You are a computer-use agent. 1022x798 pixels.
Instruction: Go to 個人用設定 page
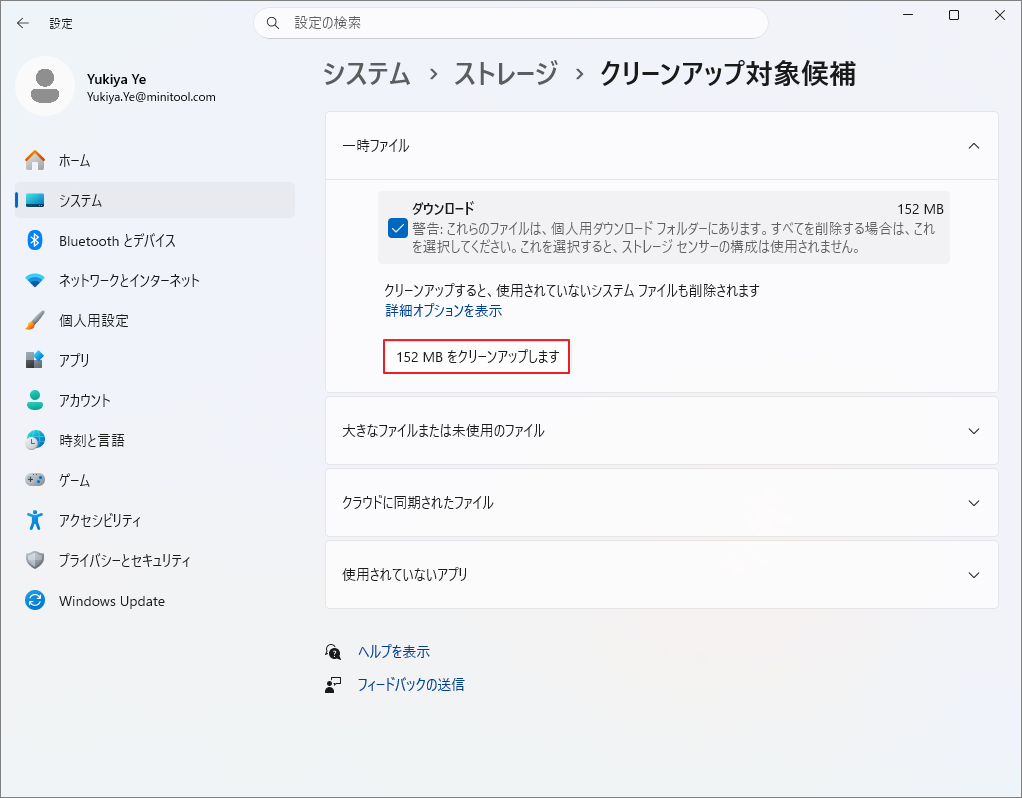[x=155, y=320]
